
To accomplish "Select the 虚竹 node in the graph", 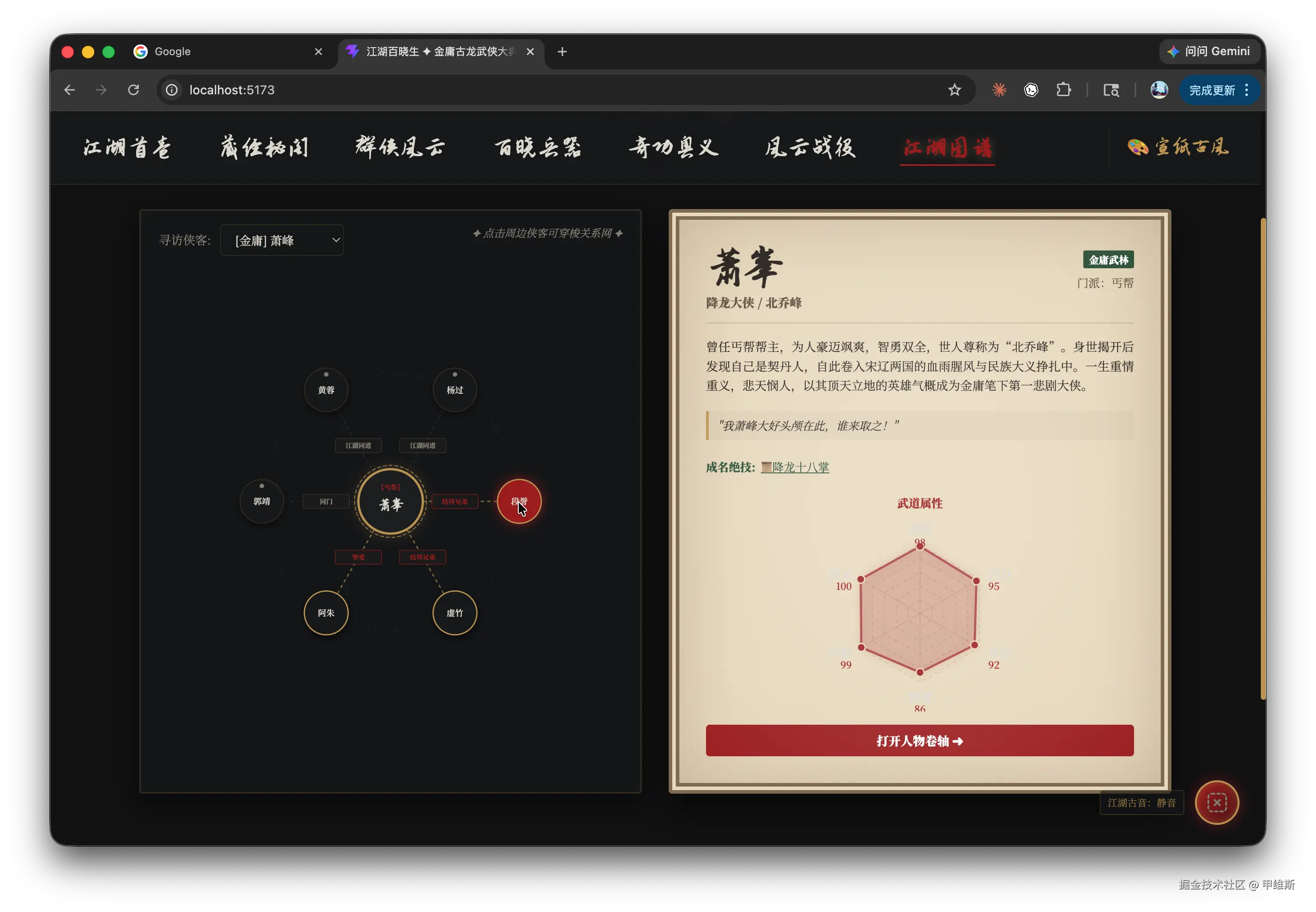I will [x=455, y=613].
